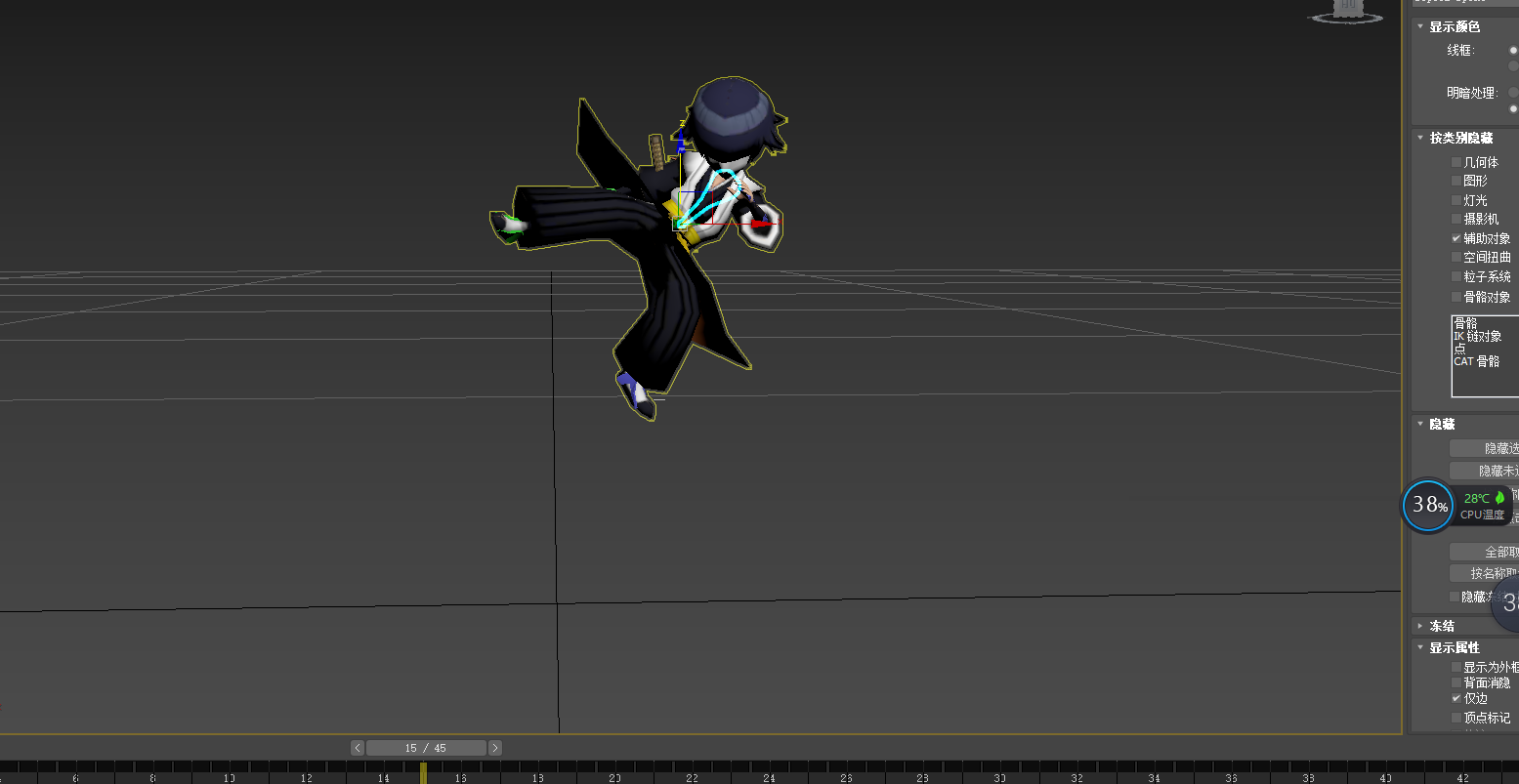Click the previous frame arrow on time slider

point(358,748)
